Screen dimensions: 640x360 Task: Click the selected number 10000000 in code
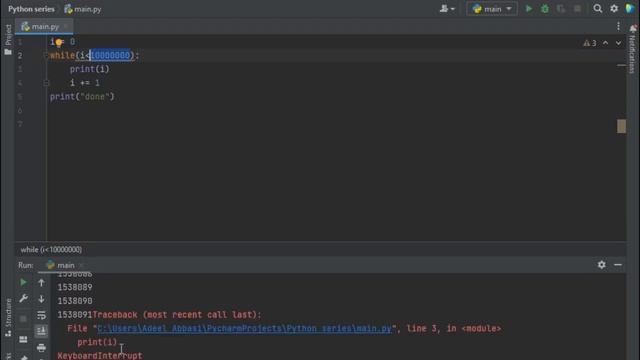click(x=110, y=56)
